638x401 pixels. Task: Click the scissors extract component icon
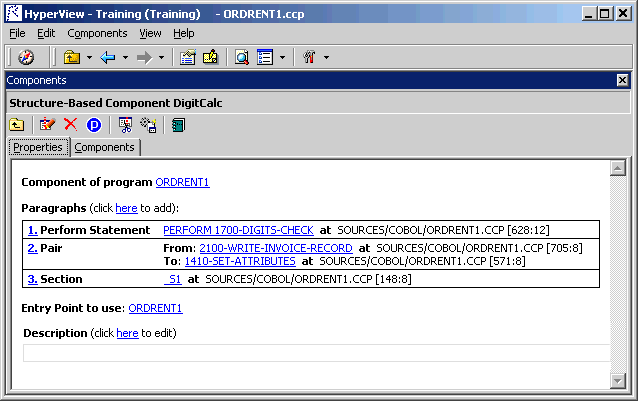126,125
